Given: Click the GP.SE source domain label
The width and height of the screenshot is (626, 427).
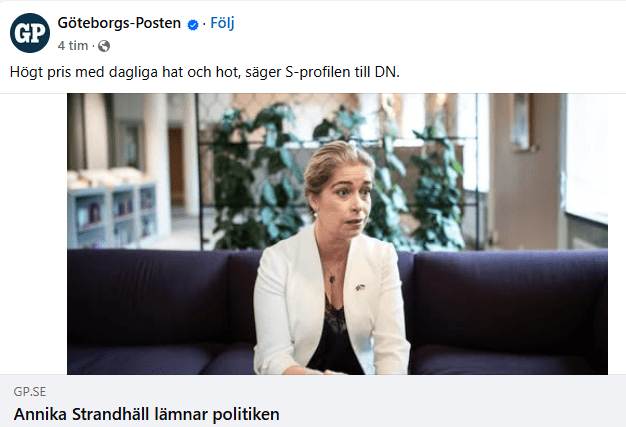Looking at the screenshot, I should [31, 393].
